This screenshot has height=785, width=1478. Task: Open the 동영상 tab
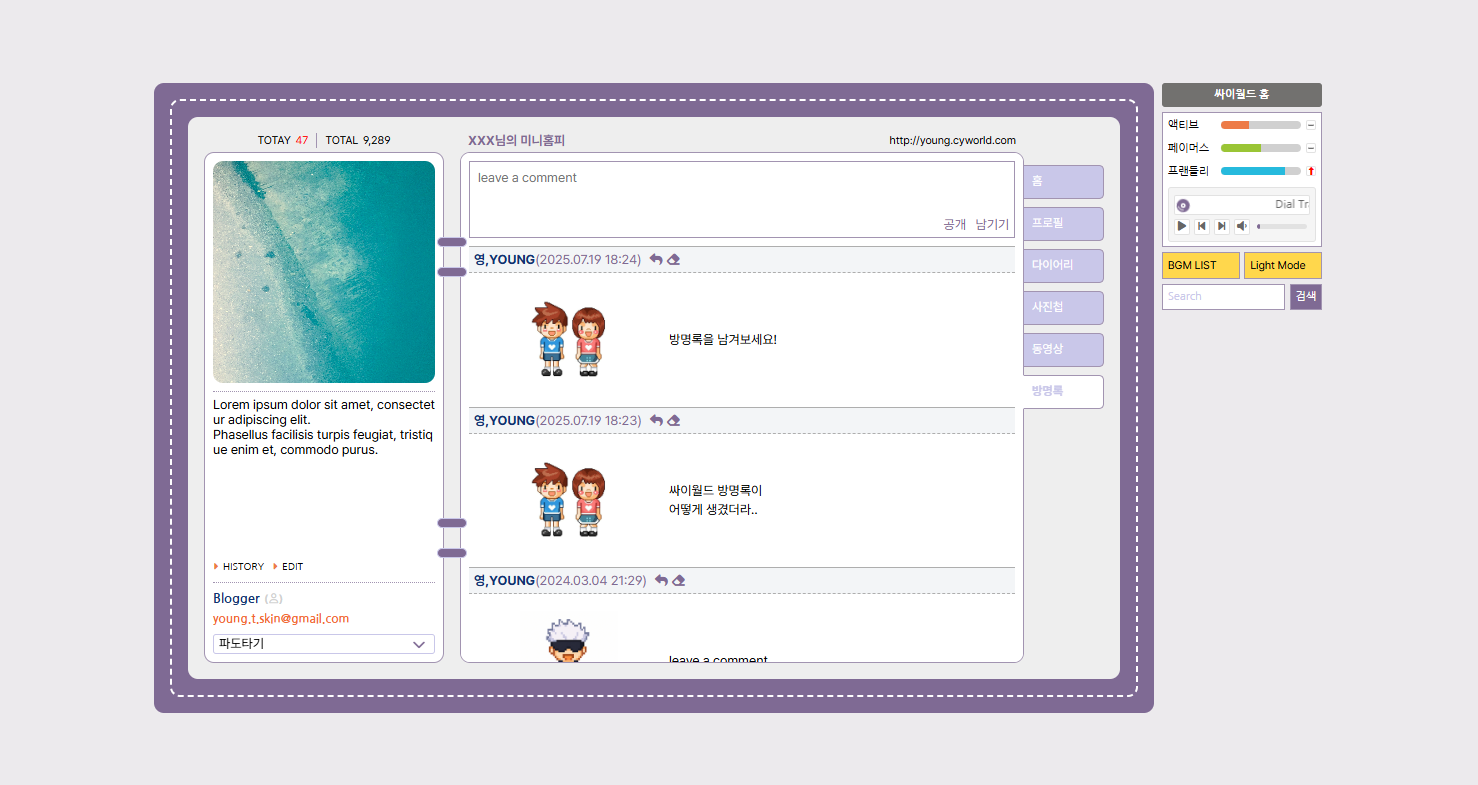[x=1063, y=350]
